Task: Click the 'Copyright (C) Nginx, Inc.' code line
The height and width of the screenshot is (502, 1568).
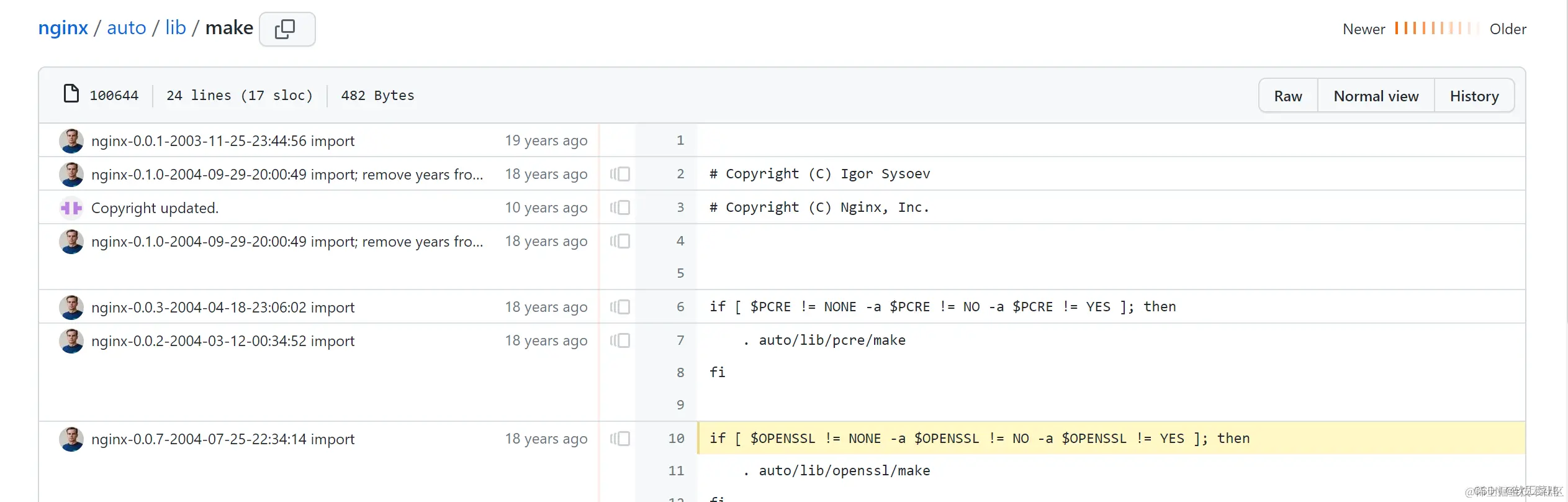Action: tap(819, 208)
